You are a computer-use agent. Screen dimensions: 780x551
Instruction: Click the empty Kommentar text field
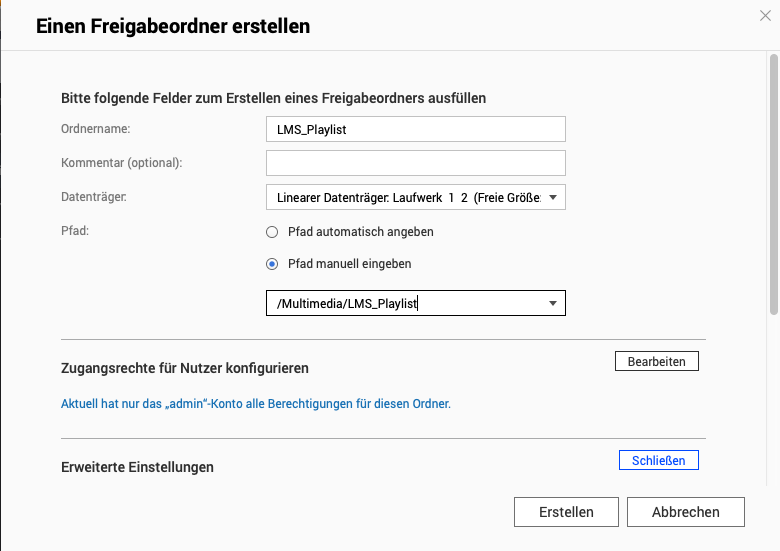click(x=415, y=163)
